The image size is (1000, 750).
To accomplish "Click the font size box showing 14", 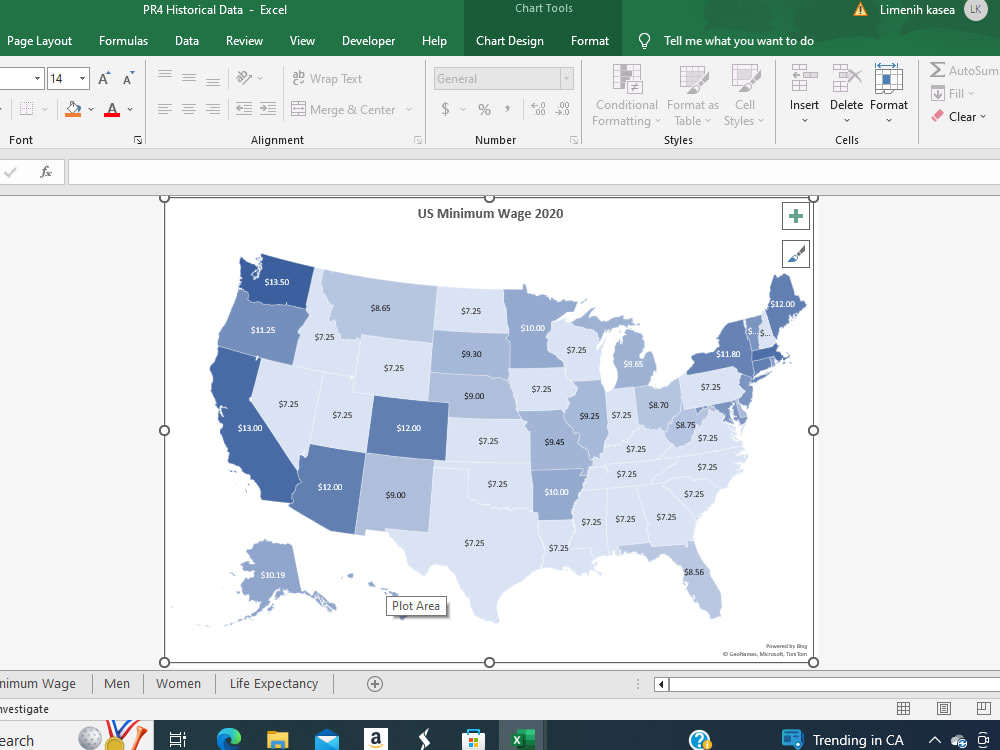I will click(61, 78).
